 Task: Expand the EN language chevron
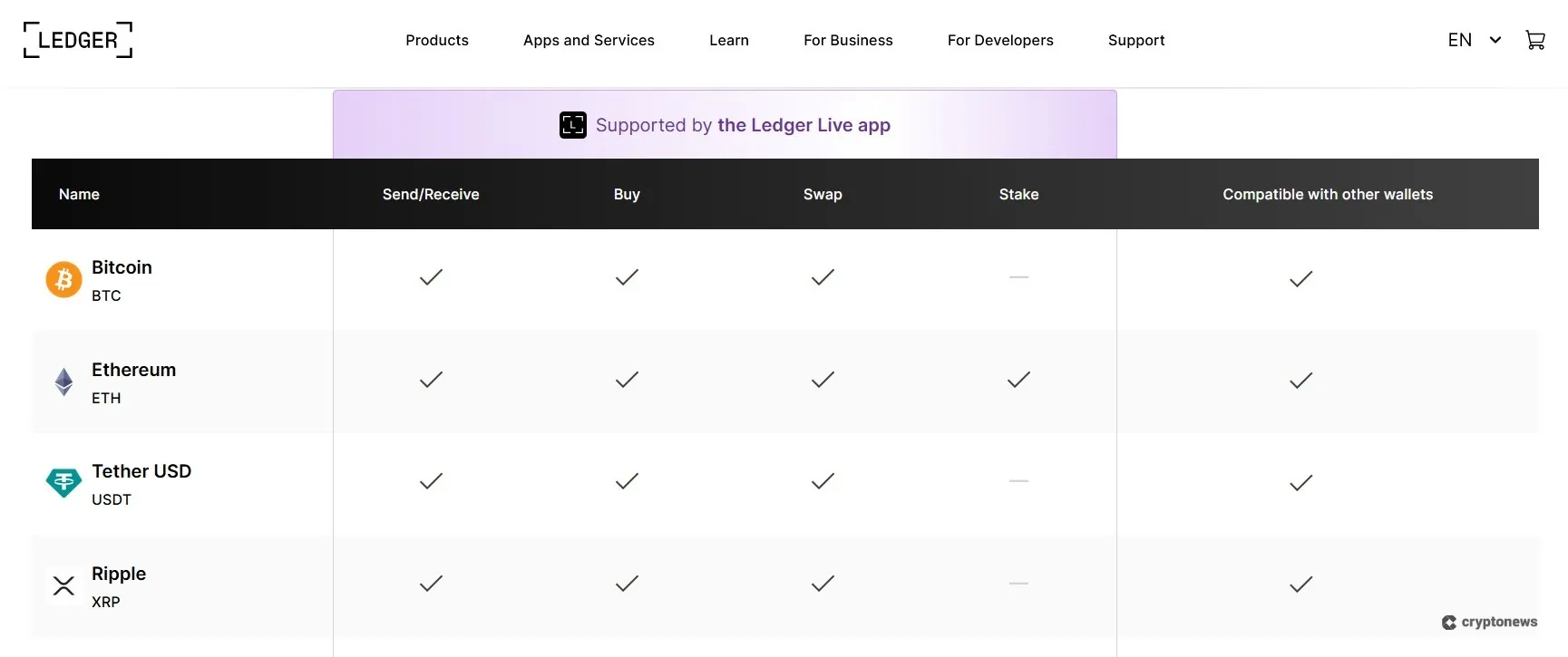tap(1495, 40)
